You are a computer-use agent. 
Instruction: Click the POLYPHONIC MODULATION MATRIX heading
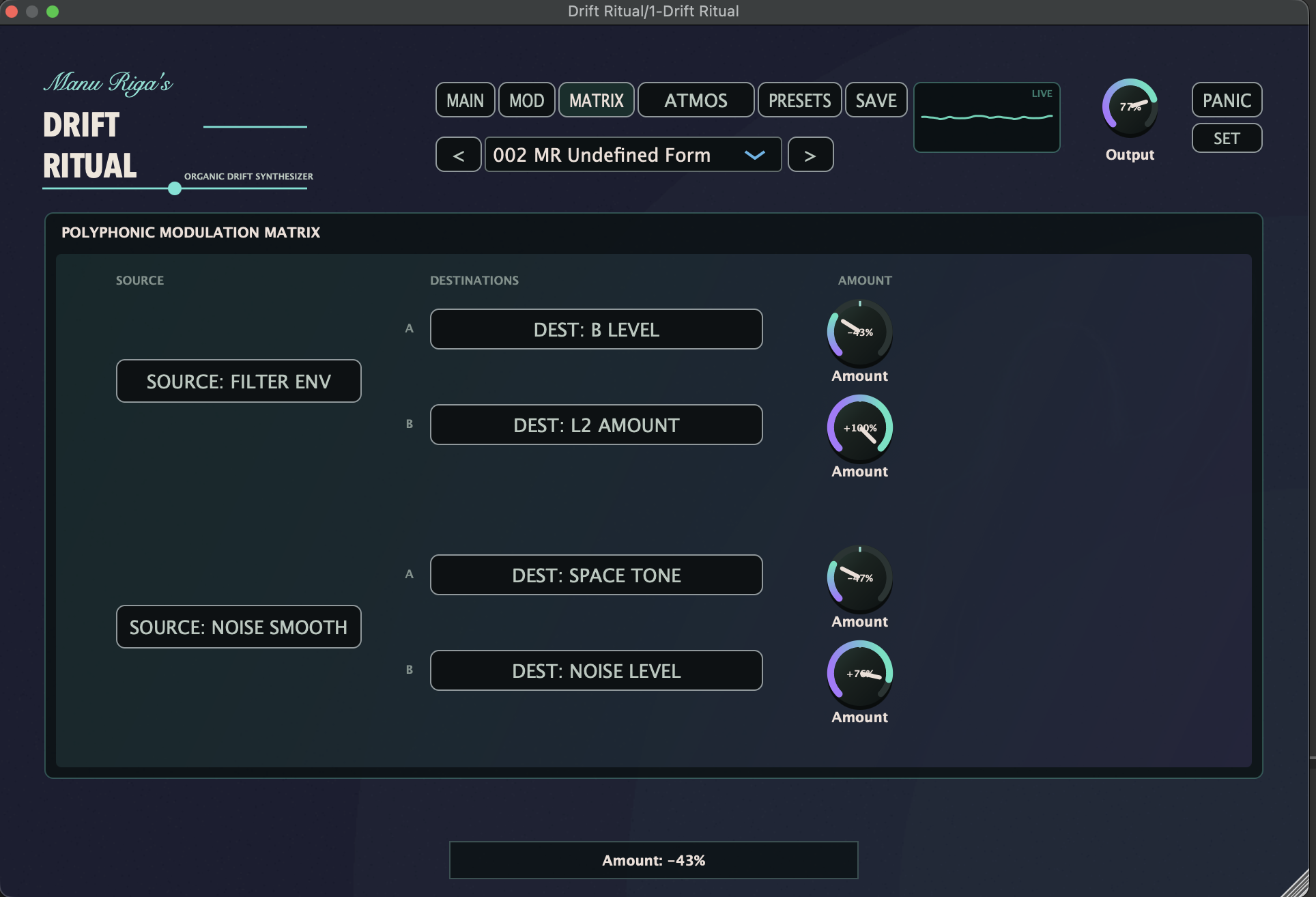[190, 232]
